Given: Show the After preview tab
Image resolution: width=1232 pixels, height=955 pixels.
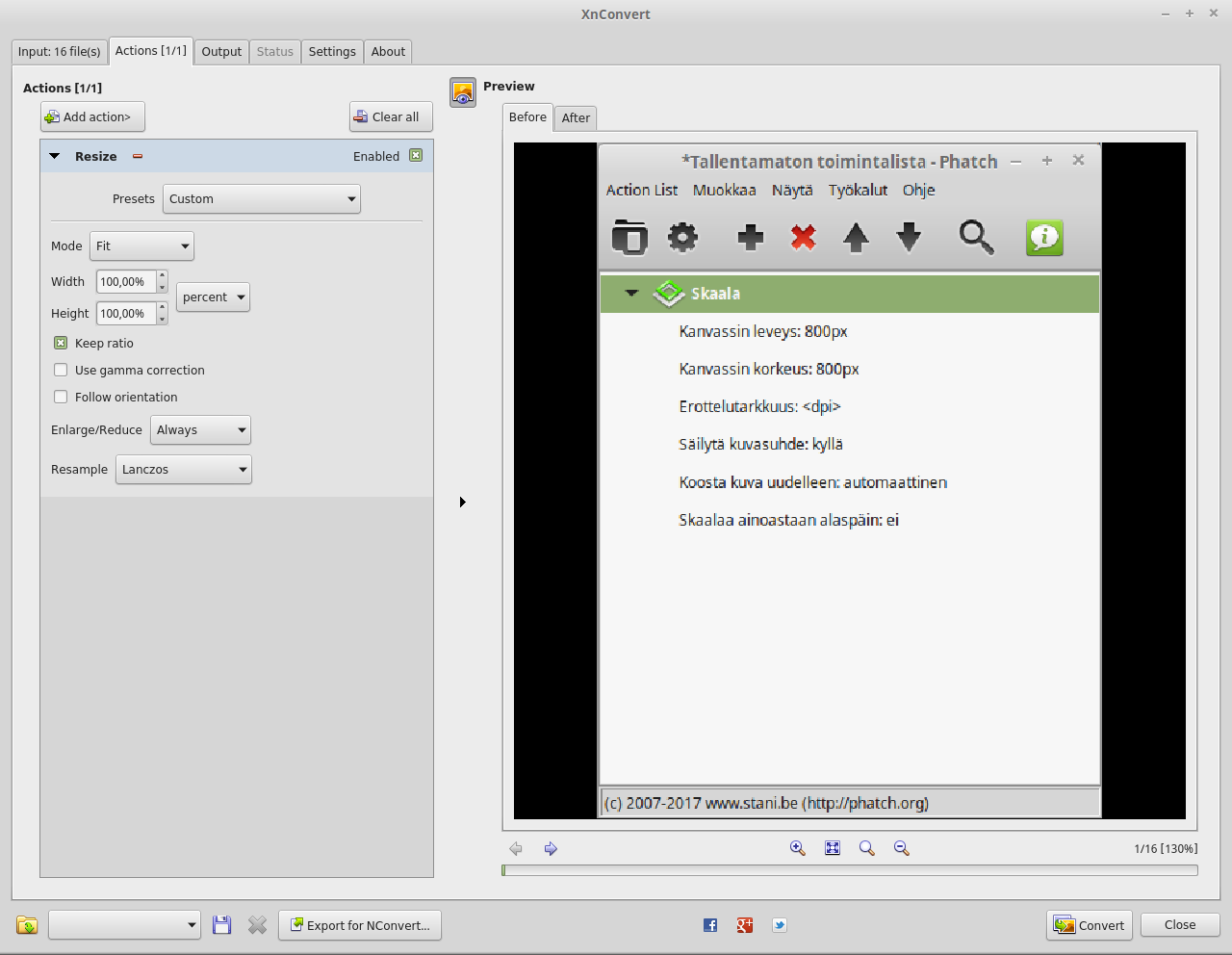Looking at the screenshot, I should (576, 117).
